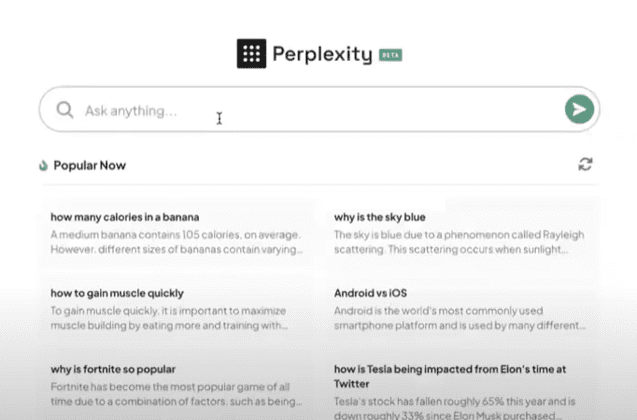Open the Tesla and Elon's Twitter question
The width and height of the screenshot is (637, 420).
pos(450,377)
